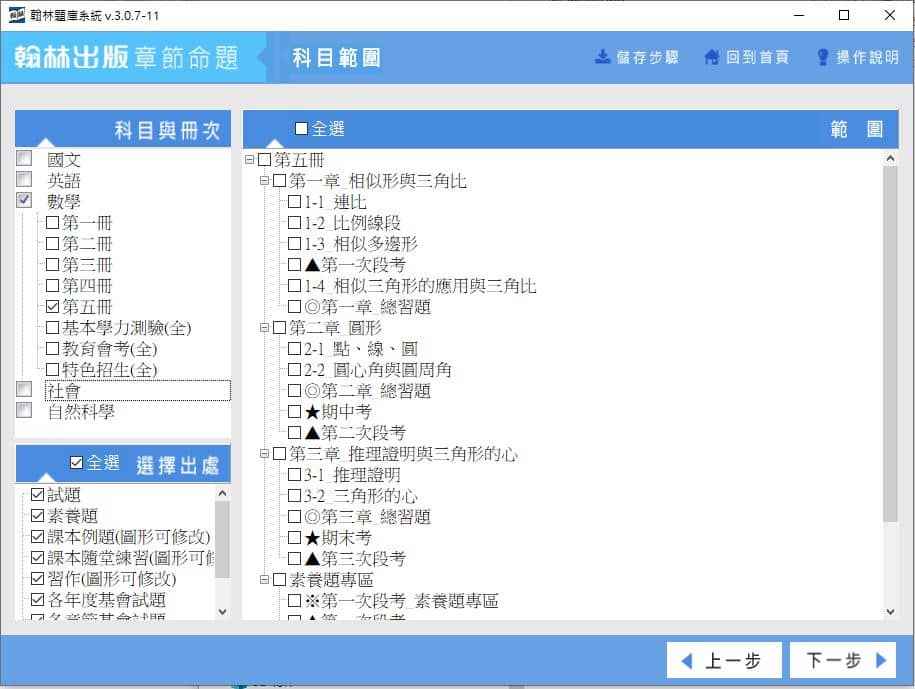The width and height of the screenshot is (915, 689).
Task: Select ▲第三次段考 row
Action: 355,559
